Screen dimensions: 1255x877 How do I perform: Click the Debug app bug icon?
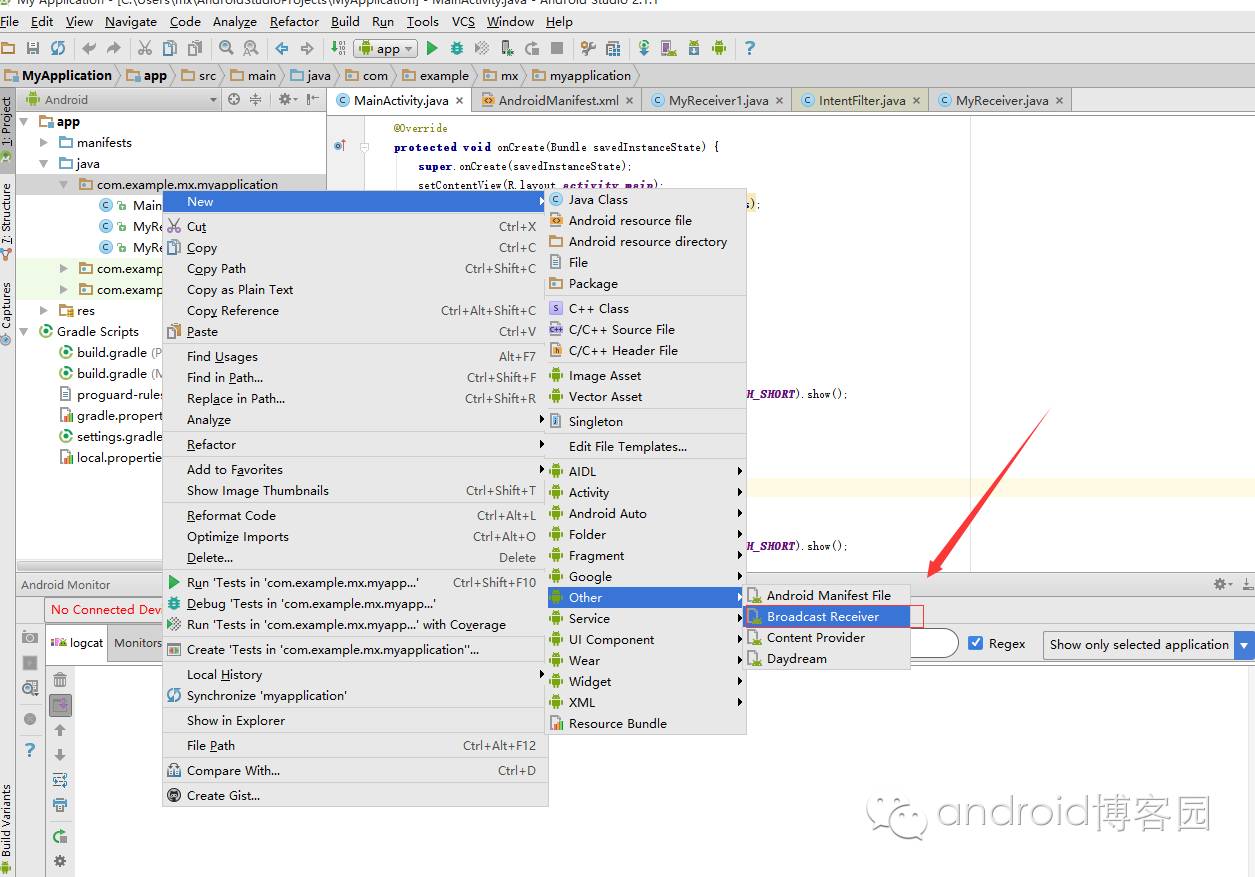(457, 48)
